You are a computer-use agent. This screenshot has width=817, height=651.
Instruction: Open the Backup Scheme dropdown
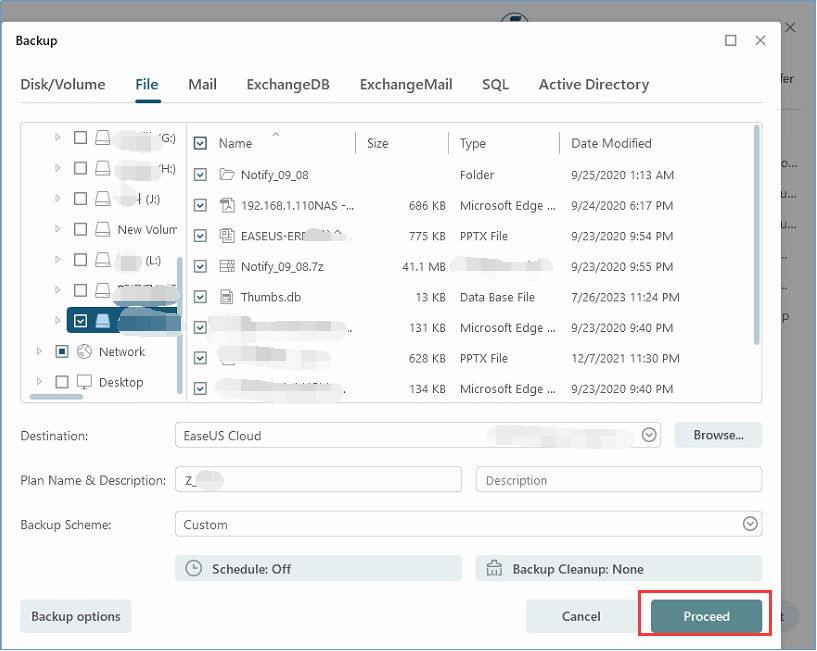click(x=750, y=524)
